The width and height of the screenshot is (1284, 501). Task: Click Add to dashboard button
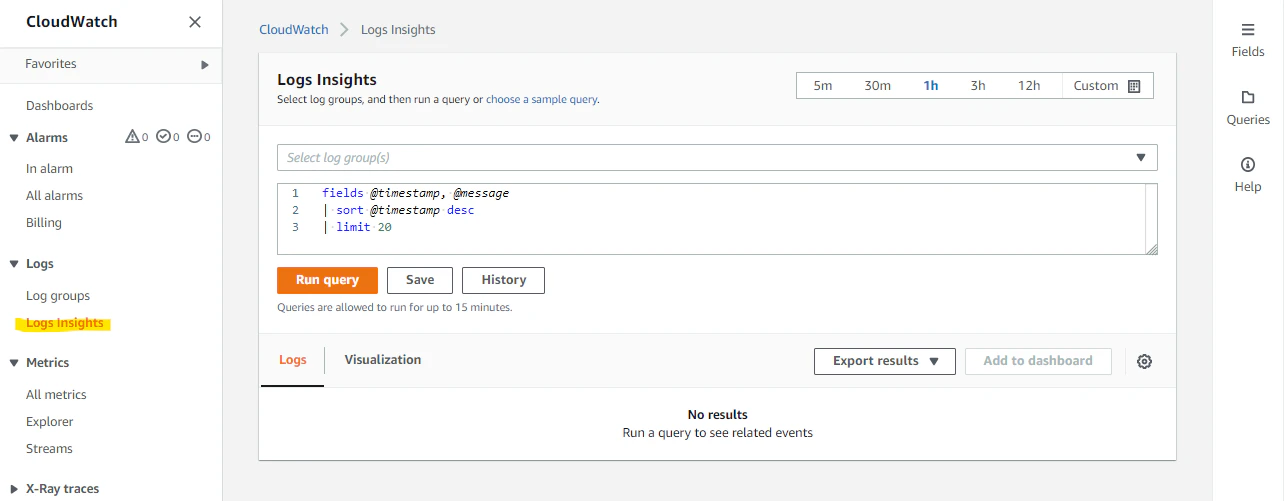coord(1038,361)
